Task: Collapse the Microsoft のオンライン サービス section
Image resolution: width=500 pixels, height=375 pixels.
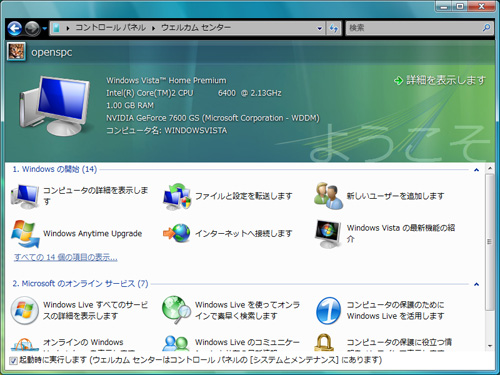Action: point(476,284)
